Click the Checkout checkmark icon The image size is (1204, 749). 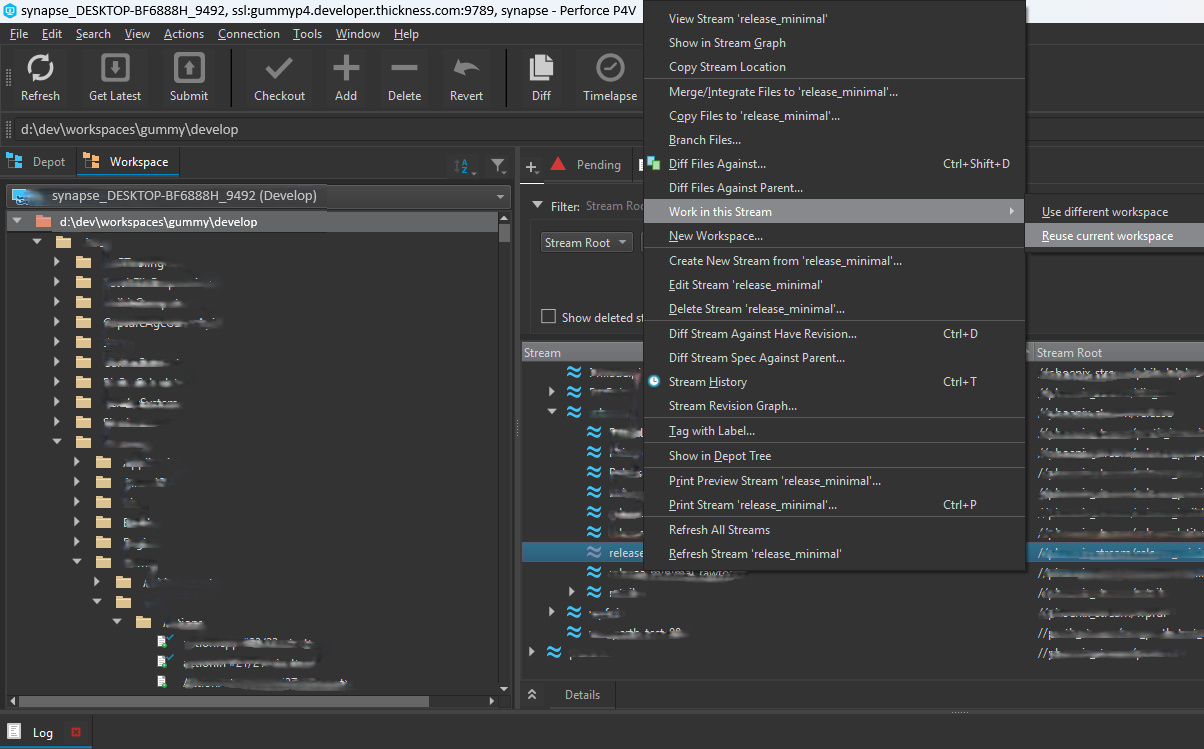click(279, 69)
